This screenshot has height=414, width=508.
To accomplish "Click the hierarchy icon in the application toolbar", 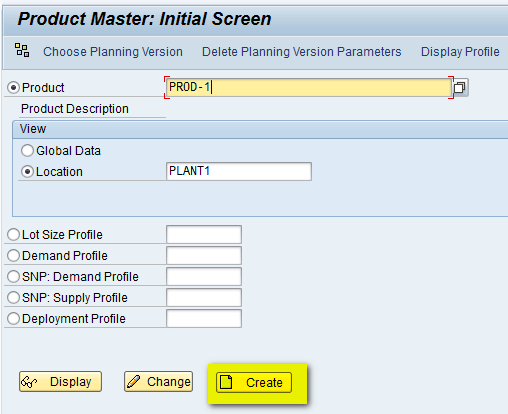I will (x=22, y=50).
